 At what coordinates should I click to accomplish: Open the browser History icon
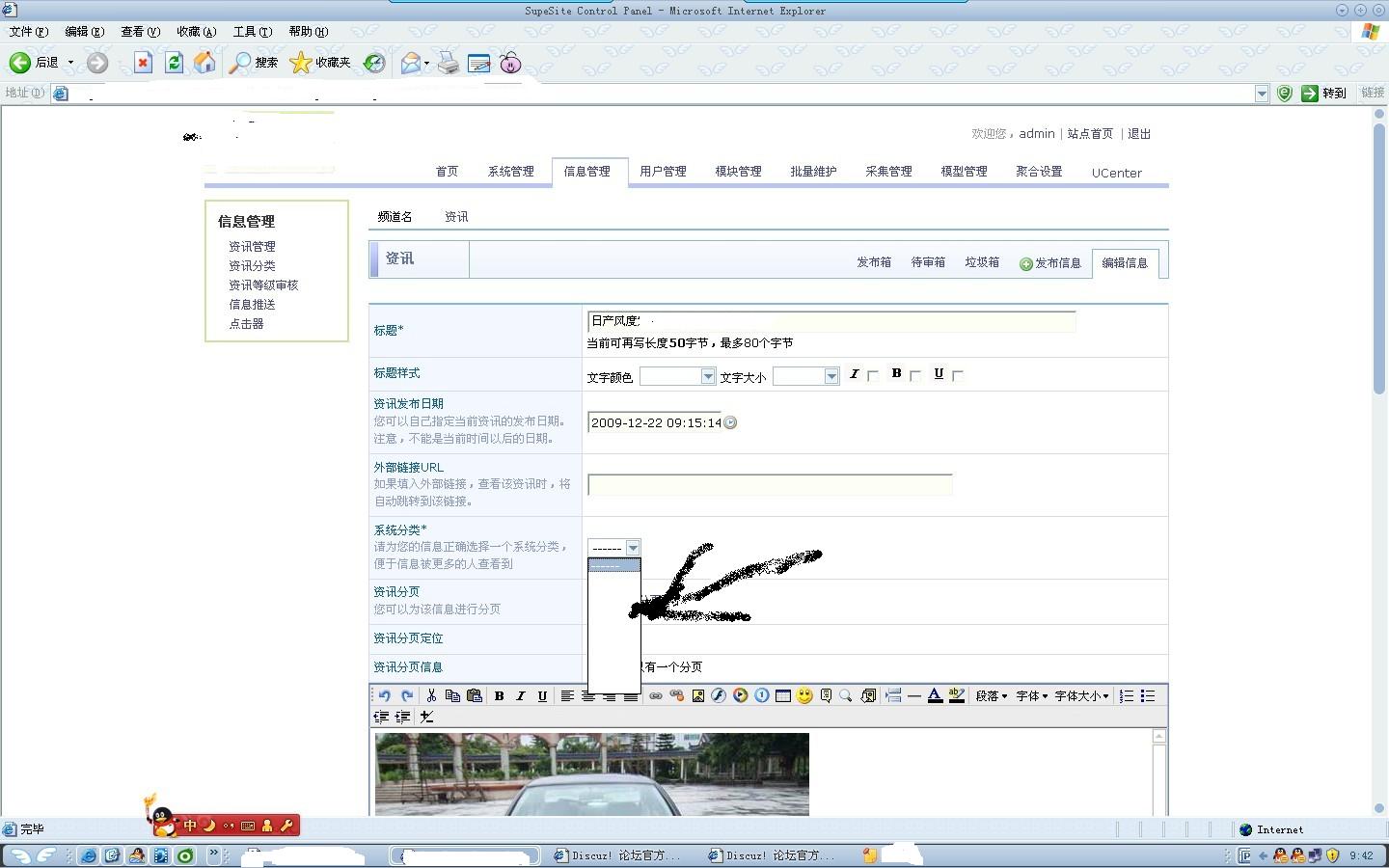pos(374,63)
